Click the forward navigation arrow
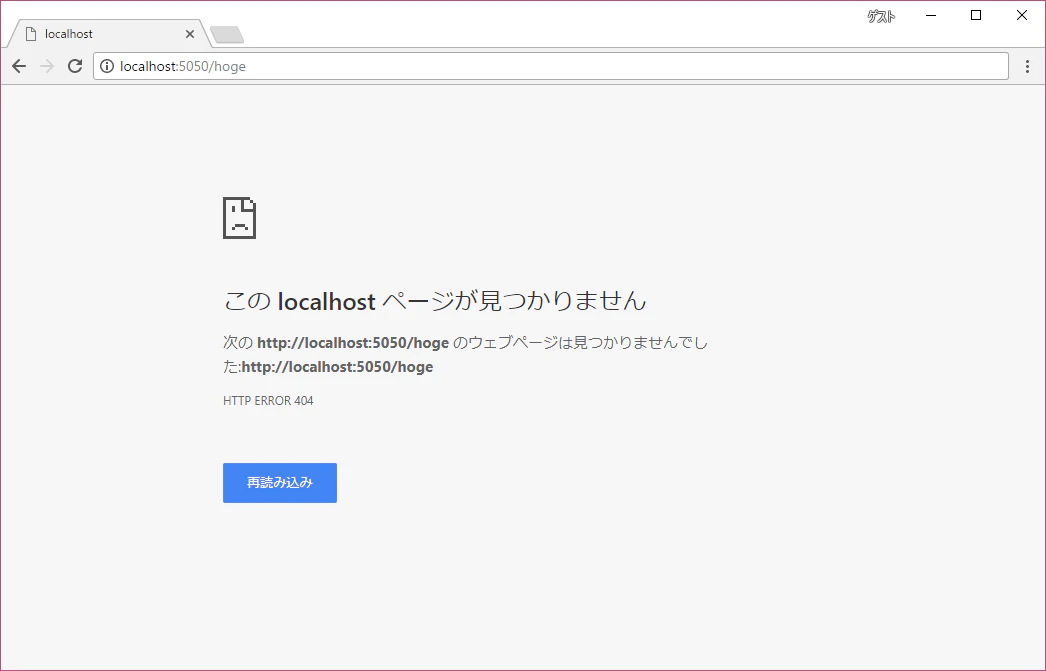This screenshot has width=1046, height=671. click(47, 66)
